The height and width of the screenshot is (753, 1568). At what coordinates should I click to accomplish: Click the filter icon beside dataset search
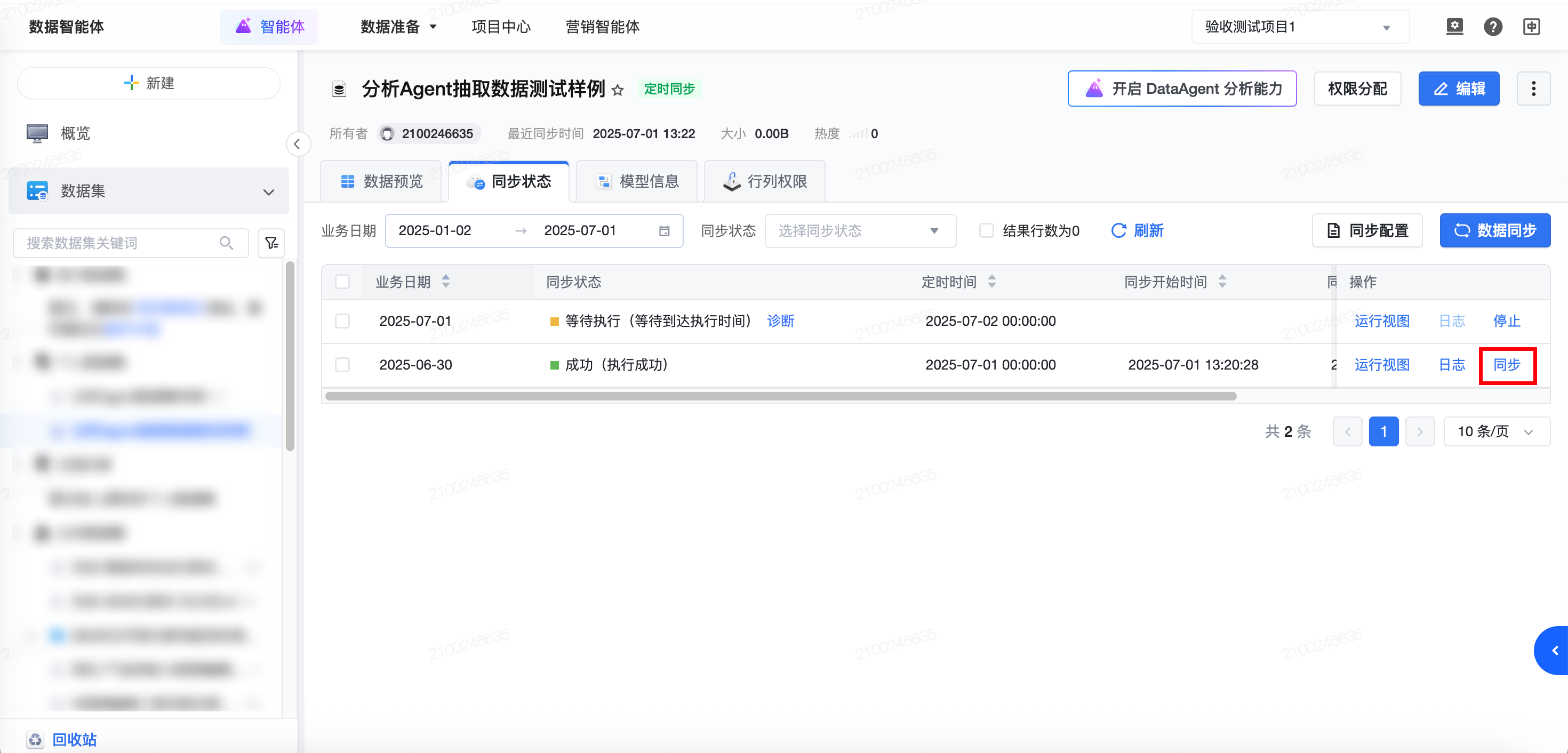pyautogui.click(x=271, y=243)
